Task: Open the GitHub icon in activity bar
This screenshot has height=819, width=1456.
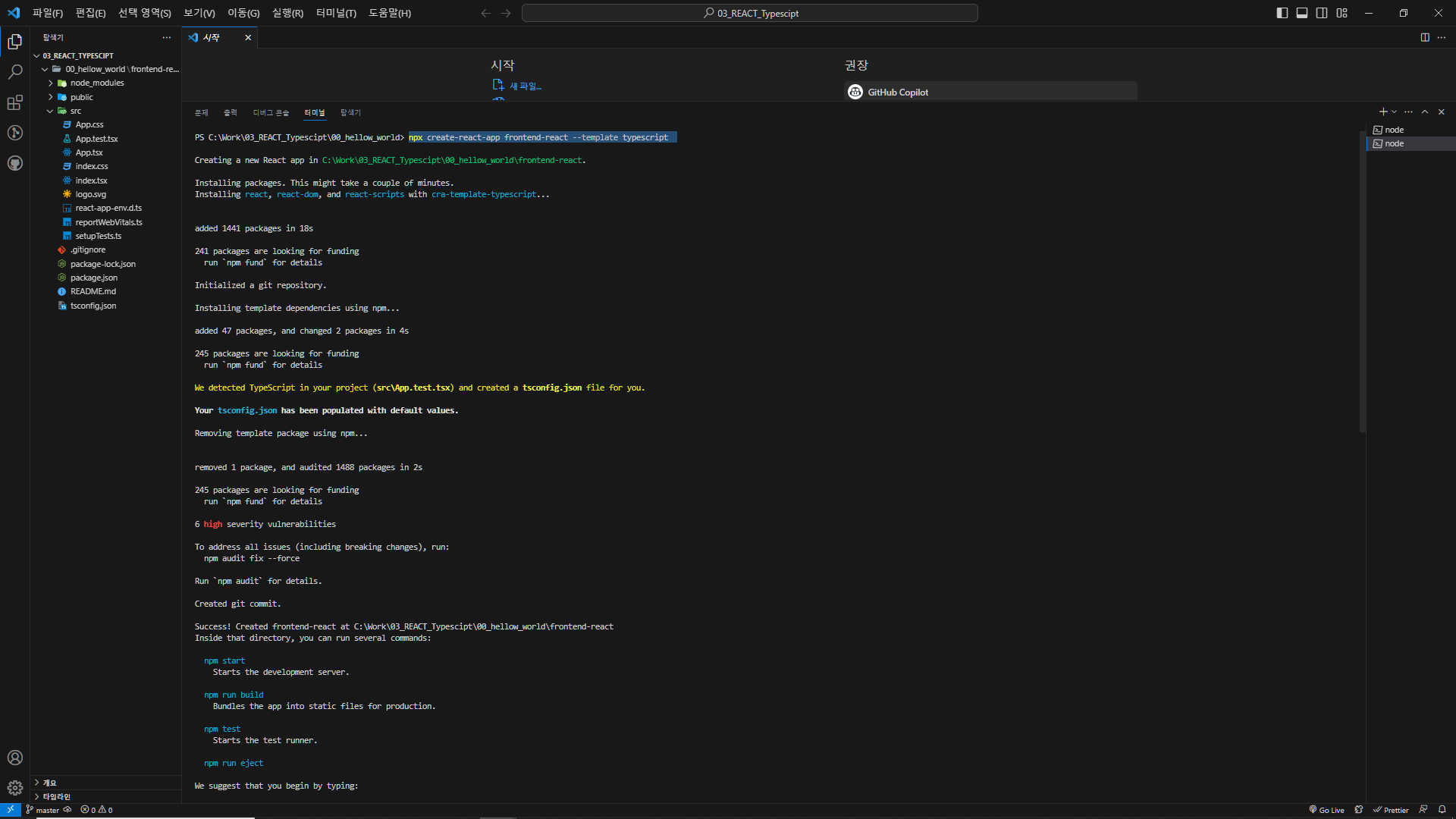Action: point(14,163)
